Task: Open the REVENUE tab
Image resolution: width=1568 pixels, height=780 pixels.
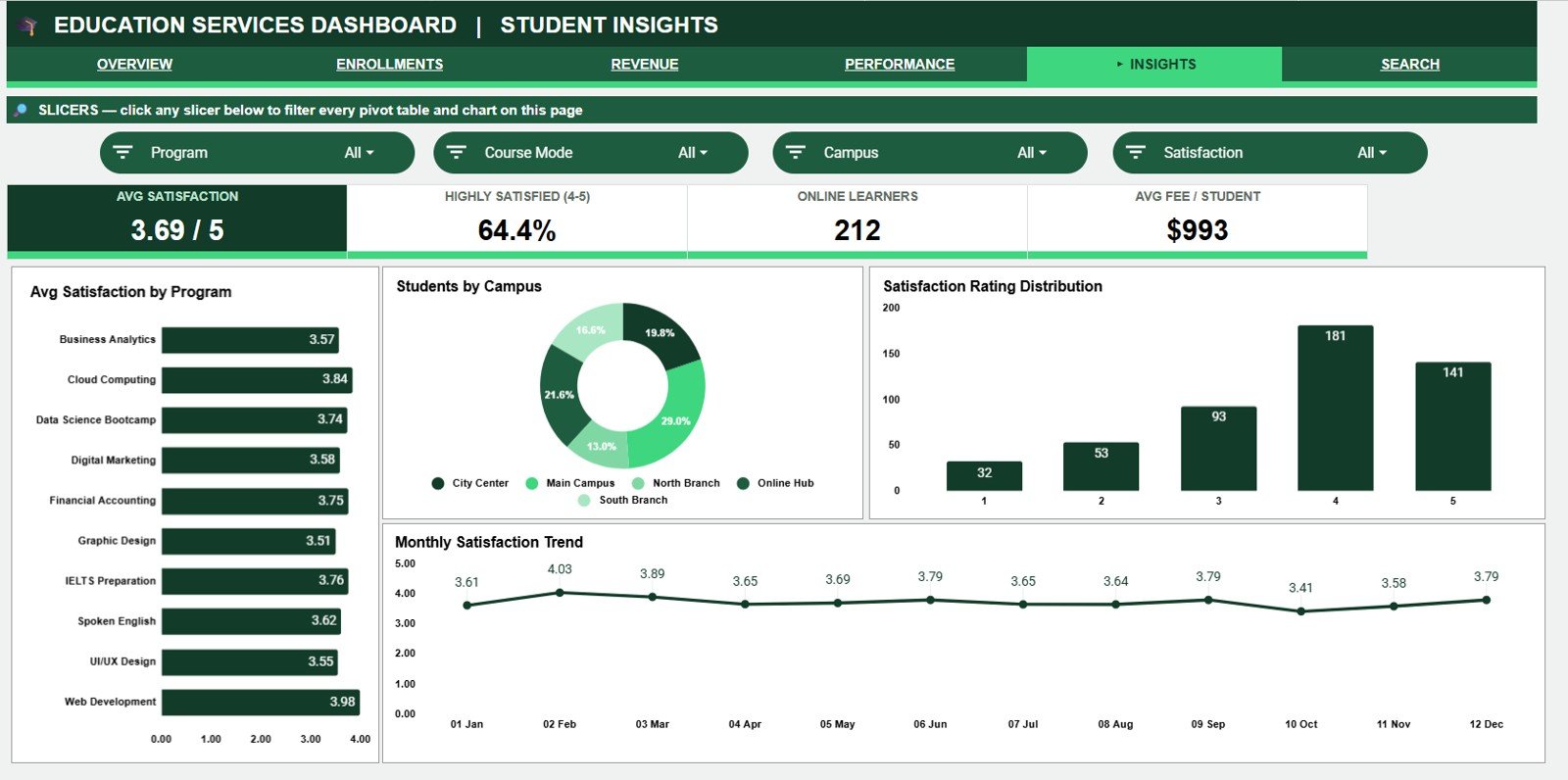Action: [645, 65]
